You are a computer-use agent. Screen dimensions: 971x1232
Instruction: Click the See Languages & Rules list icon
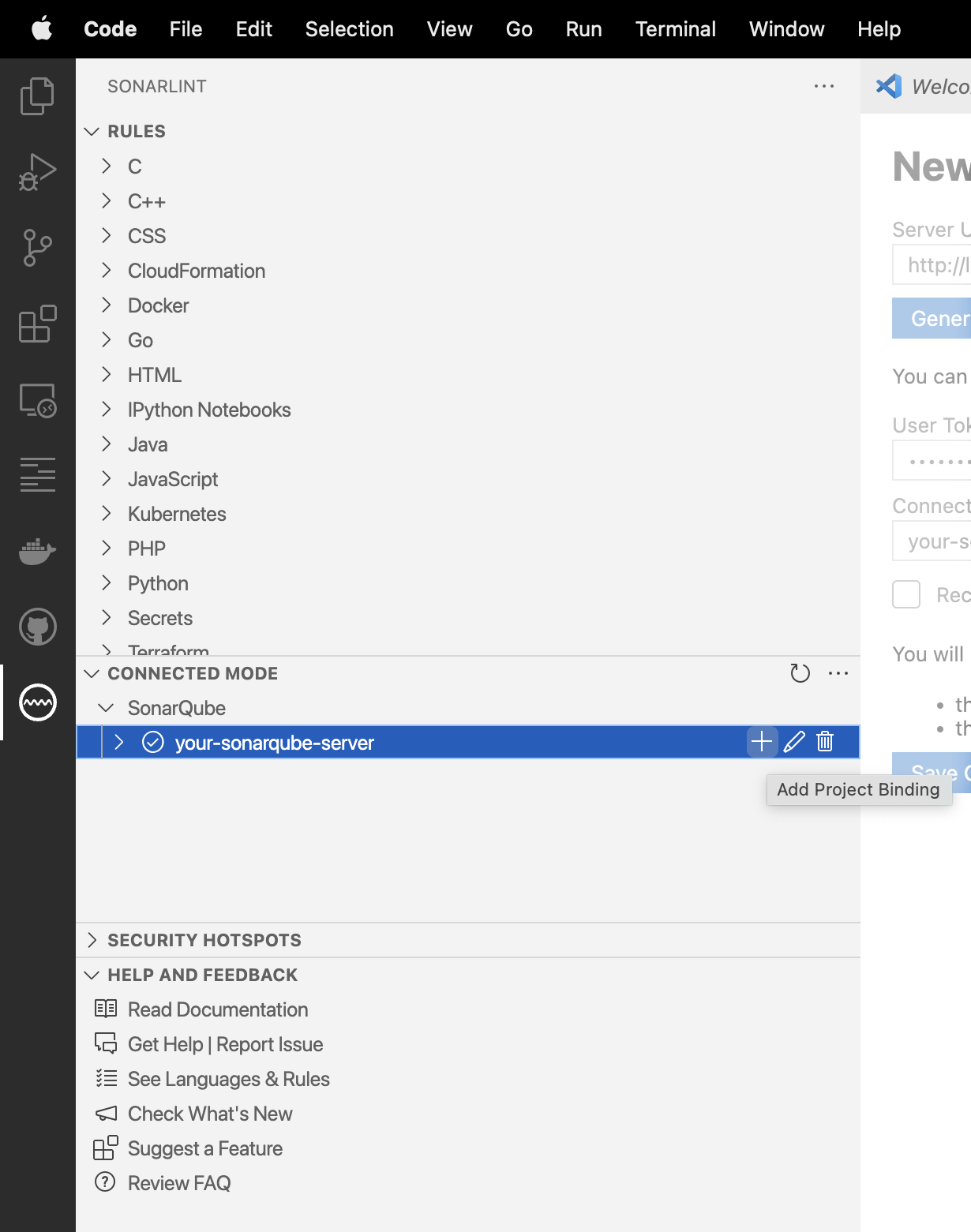[x=106, y=1078]
